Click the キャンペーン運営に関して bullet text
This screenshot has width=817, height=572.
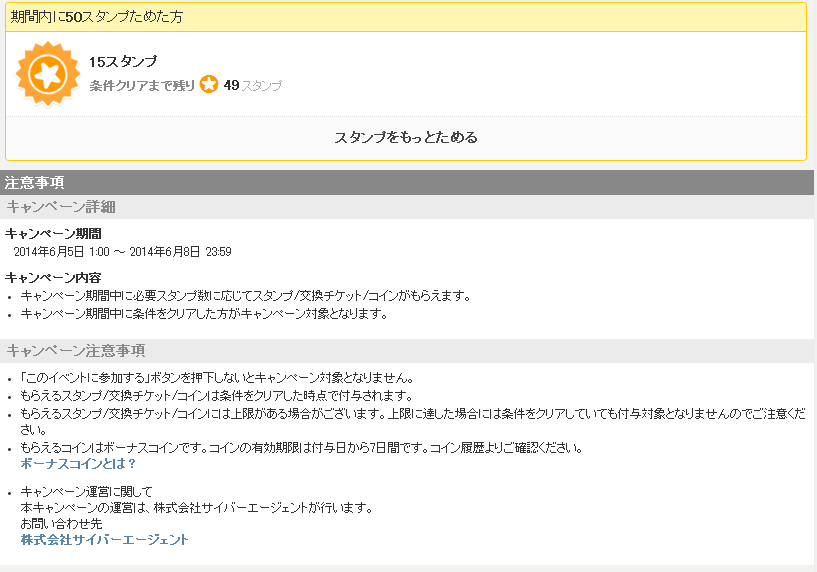pyautogui.click(x=86, y=491)
